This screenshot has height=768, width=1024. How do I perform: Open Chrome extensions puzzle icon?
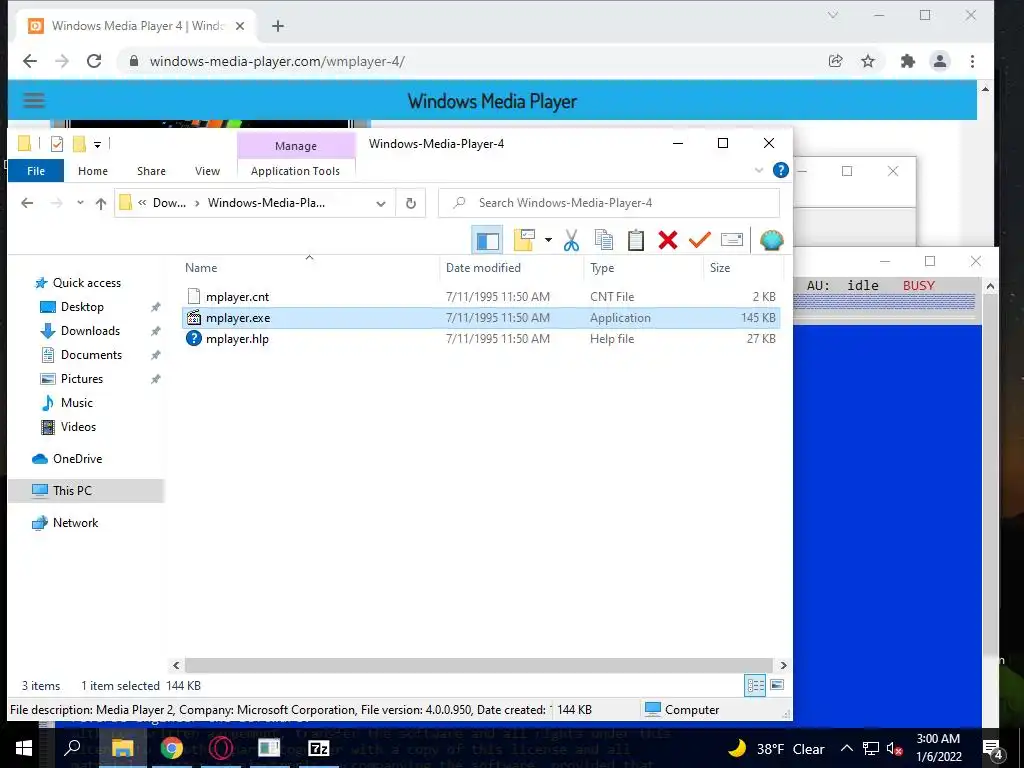pos(908,61)
